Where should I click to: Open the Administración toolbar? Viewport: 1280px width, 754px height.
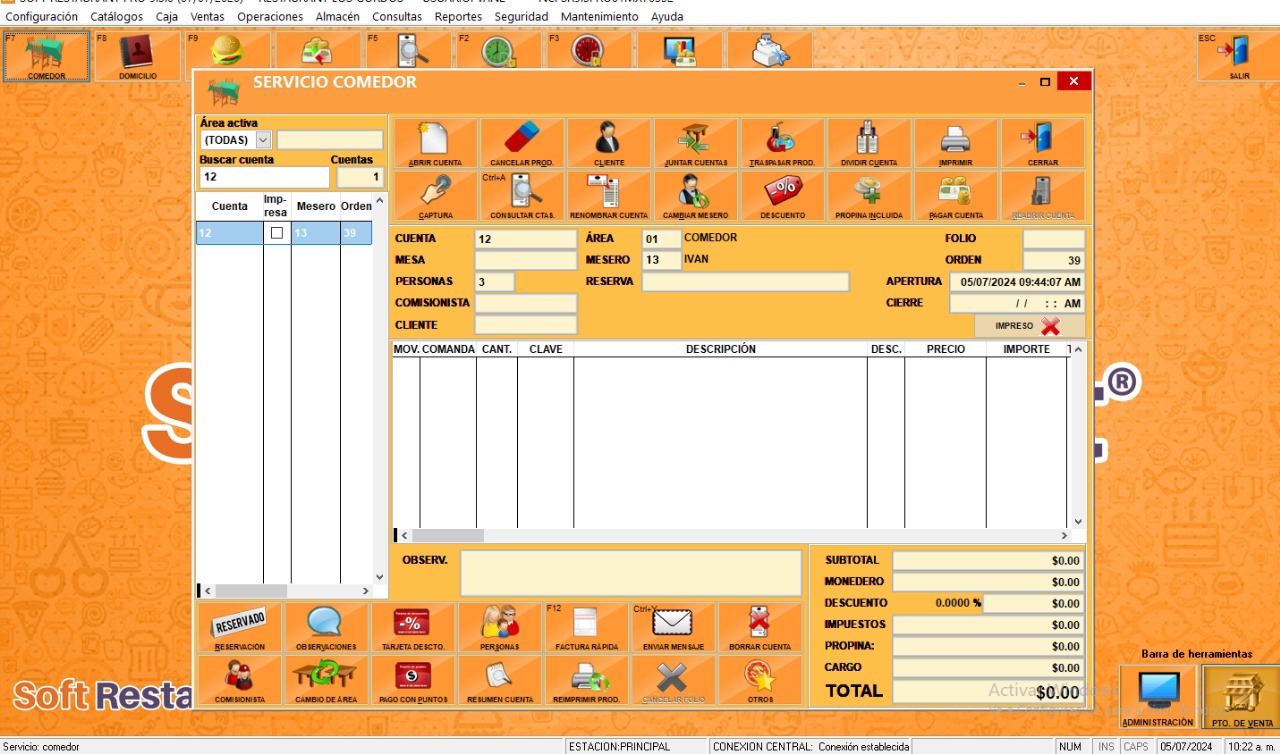pos(1158,697)
